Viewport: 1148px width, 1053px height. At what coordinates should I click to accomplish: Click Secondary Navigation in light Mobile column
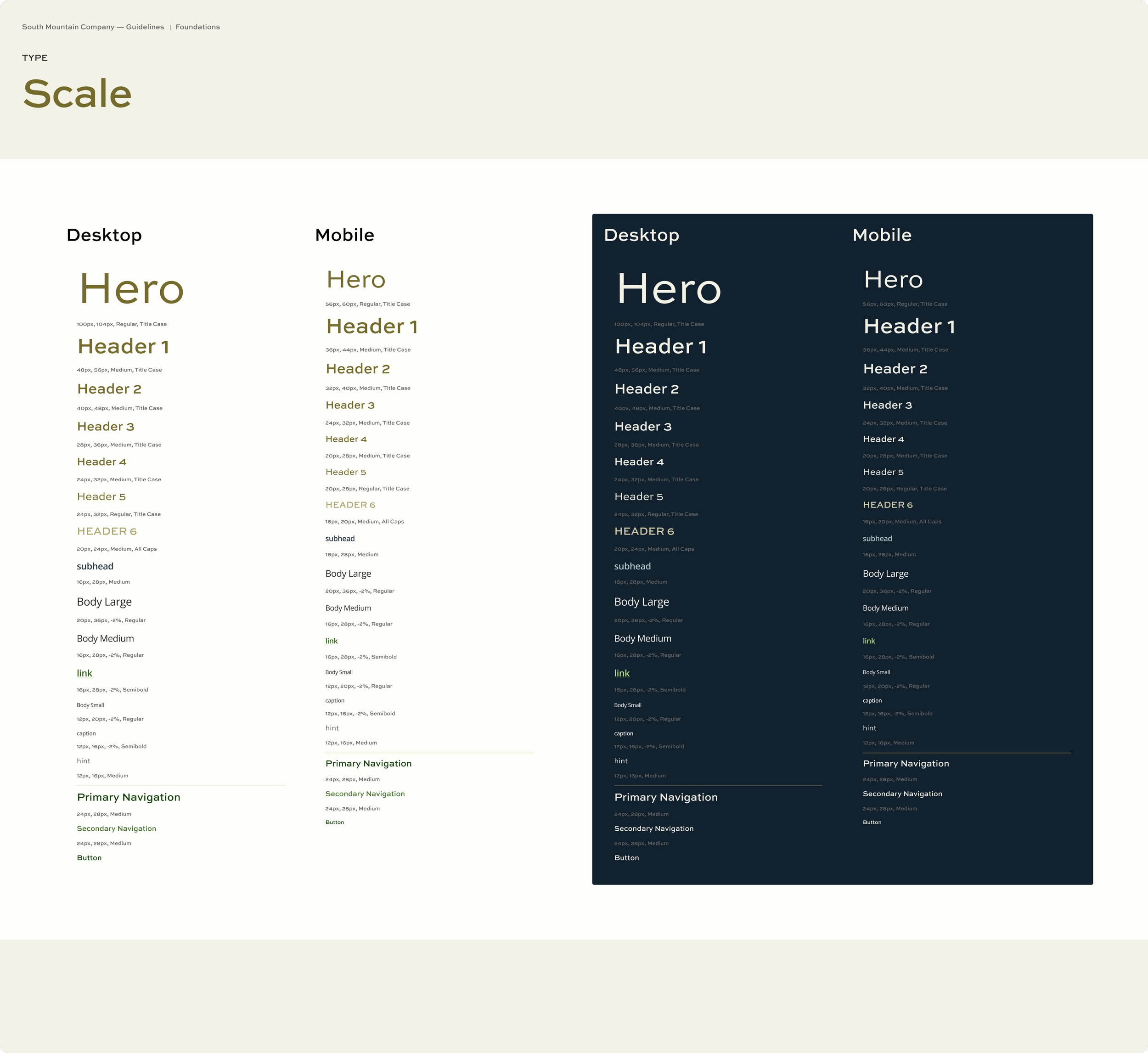(x=365, y=794)
